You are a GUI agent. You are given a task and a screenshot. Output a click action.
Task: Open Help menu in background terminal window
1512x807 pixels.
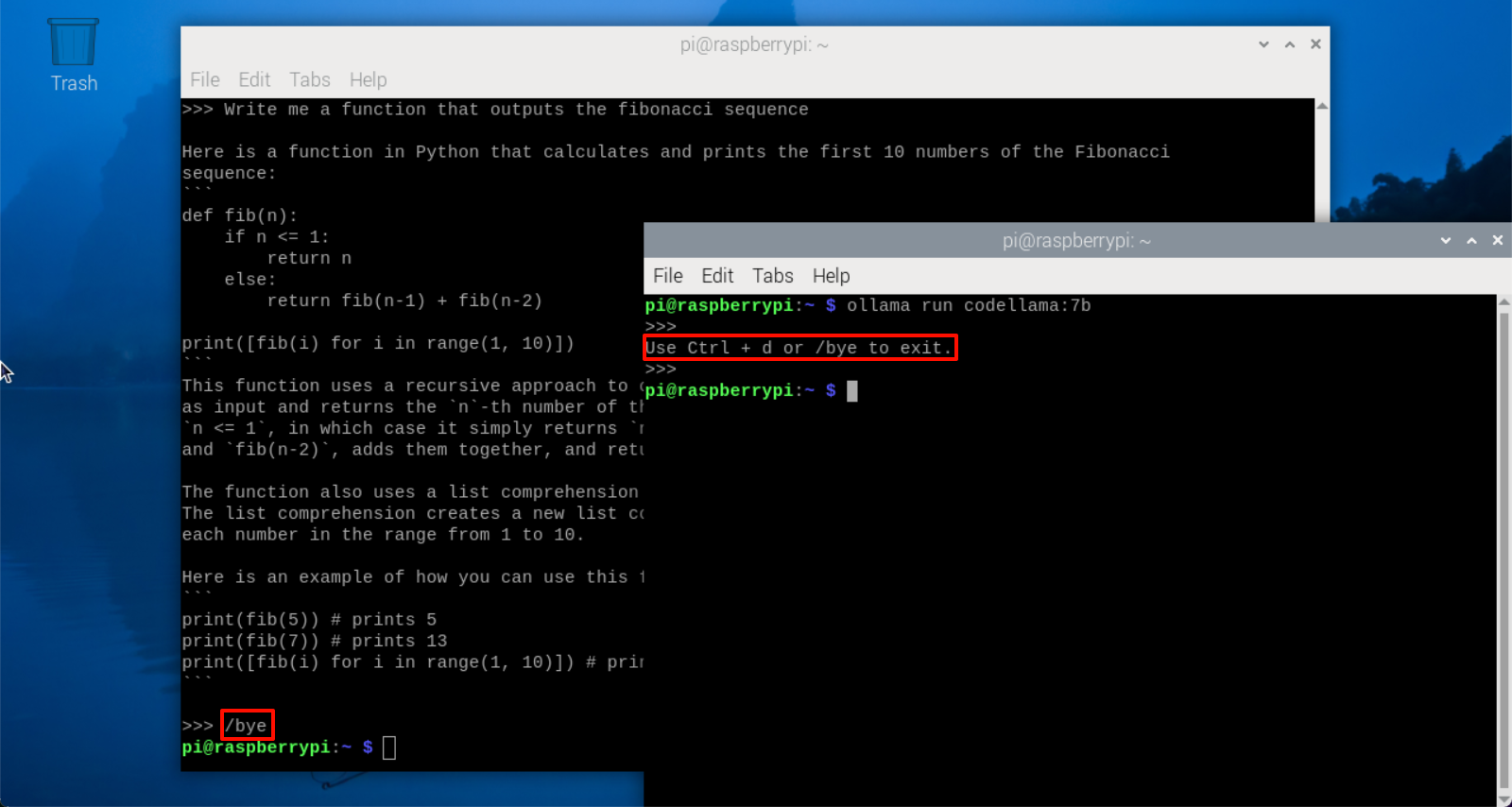pyautogui.click(x=368, y=80)
